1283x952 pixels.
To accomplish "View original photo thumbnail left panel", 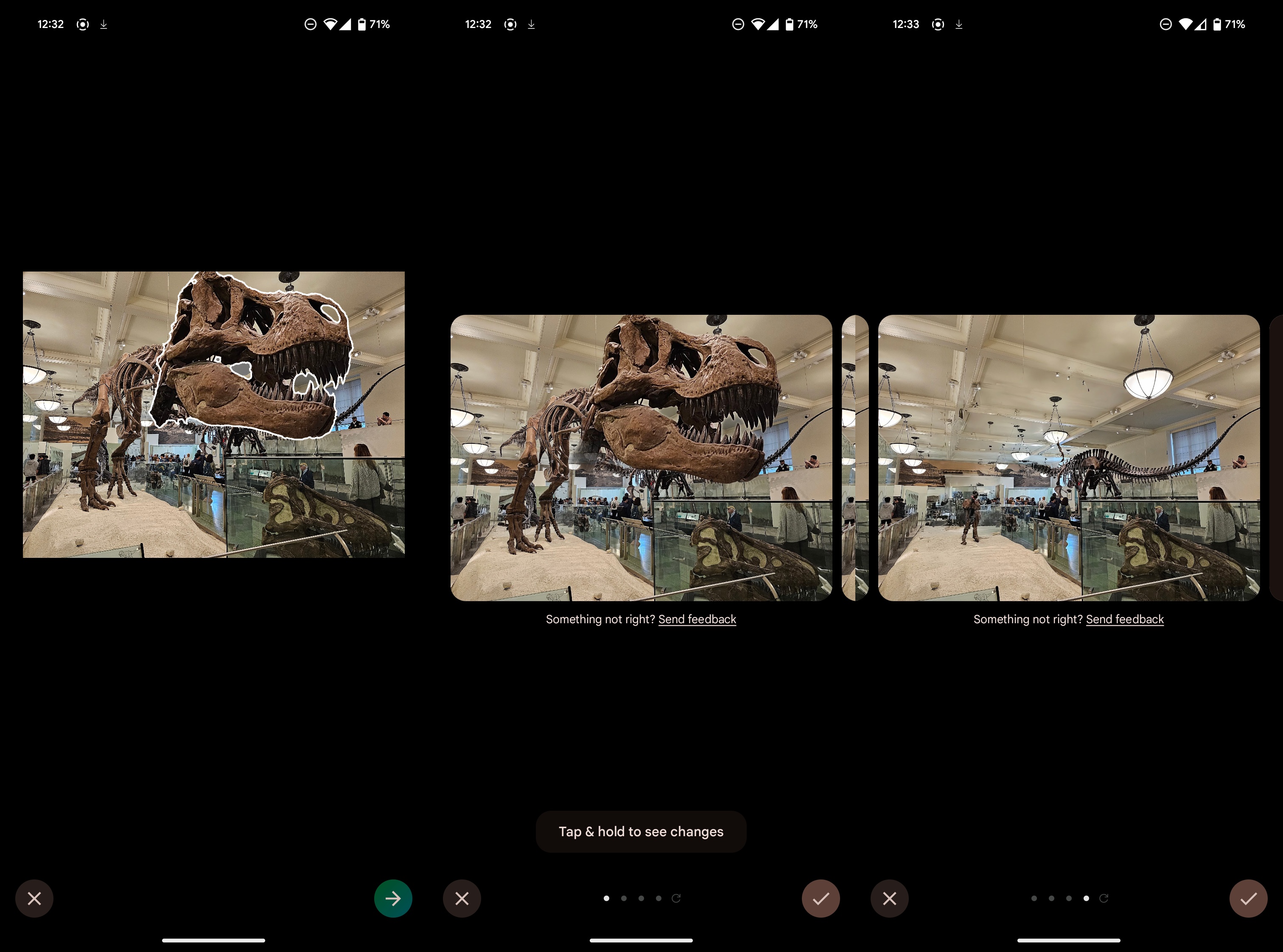I will tap(213, 413).
